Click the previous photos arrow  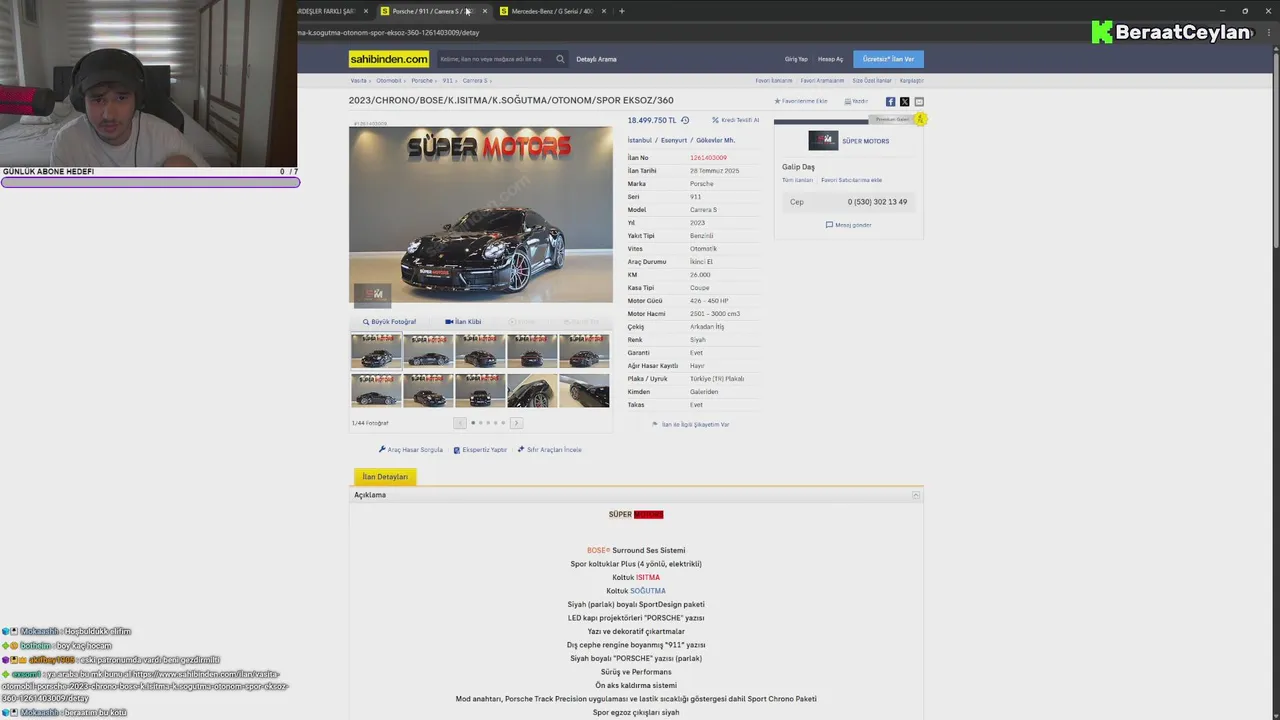[x=460, y=423]
